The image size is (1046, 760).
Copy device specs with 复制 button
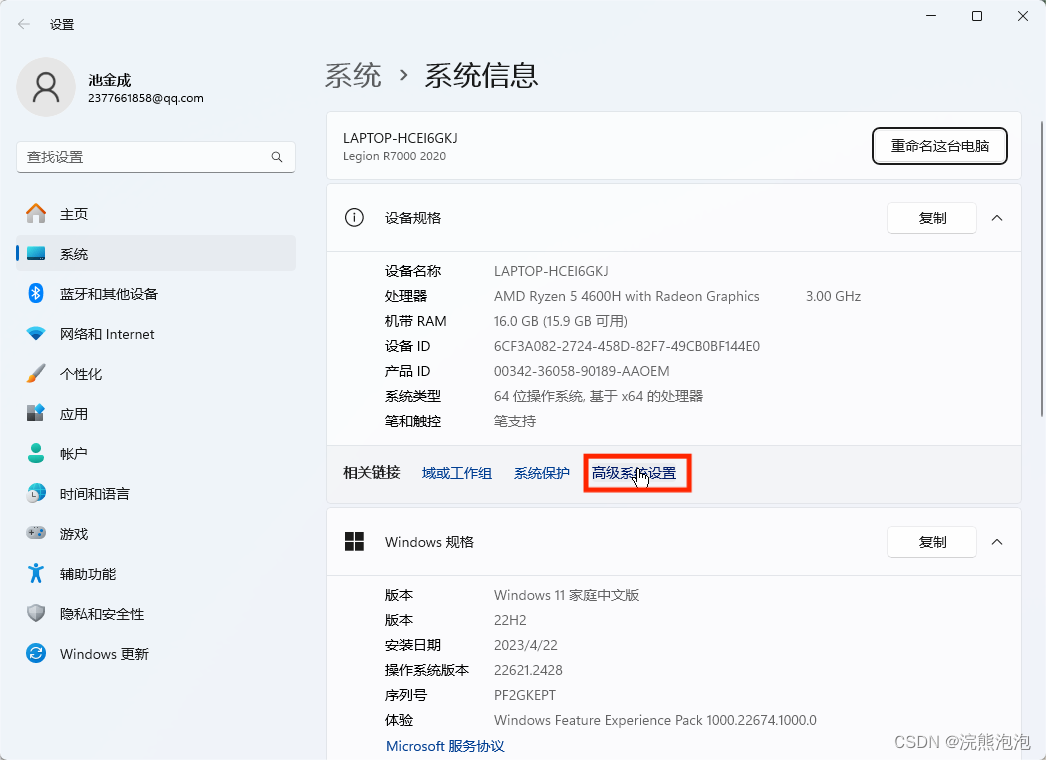[932, 218]
